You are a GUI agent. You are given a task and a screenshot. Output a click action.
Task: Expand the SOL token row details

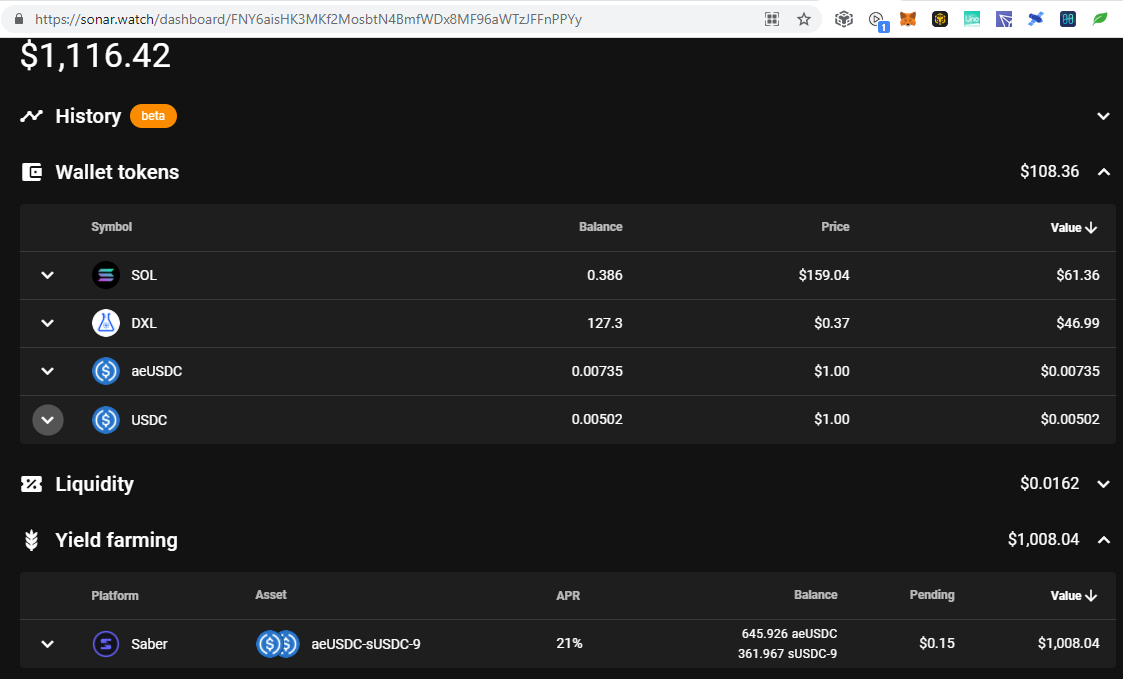pos(47,275)
